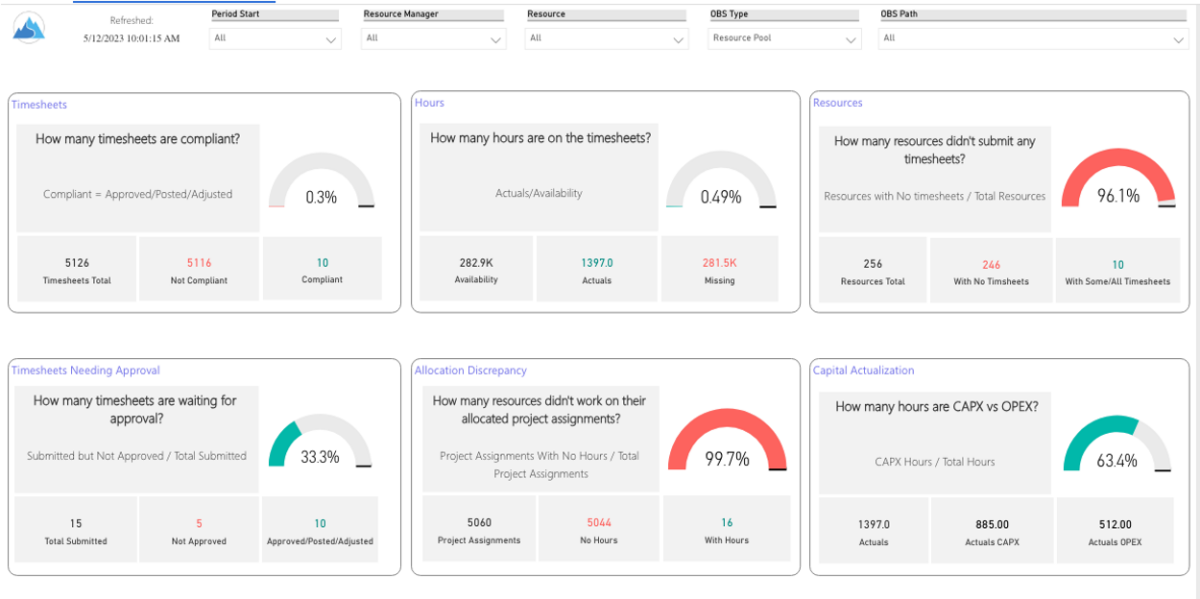Click the mountain logo in the top-left corner
Viewport: 1200px width, 599px height.
pos(28,27)
